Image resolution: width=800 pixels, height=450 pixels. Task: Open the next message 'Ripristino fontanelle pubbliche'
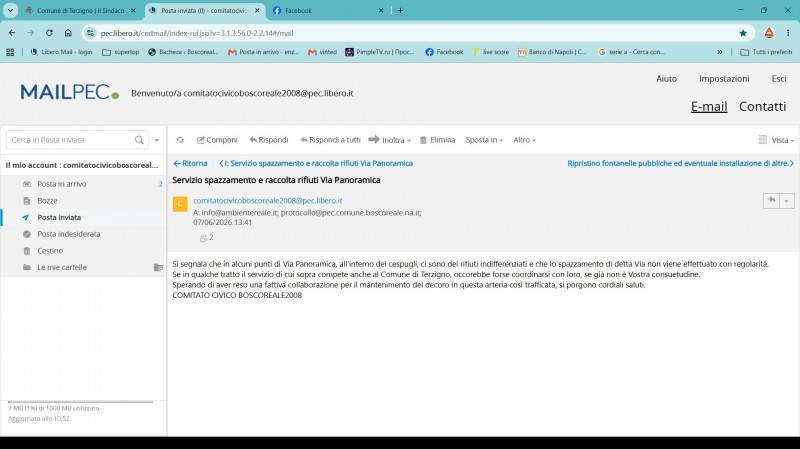[681, 163]
